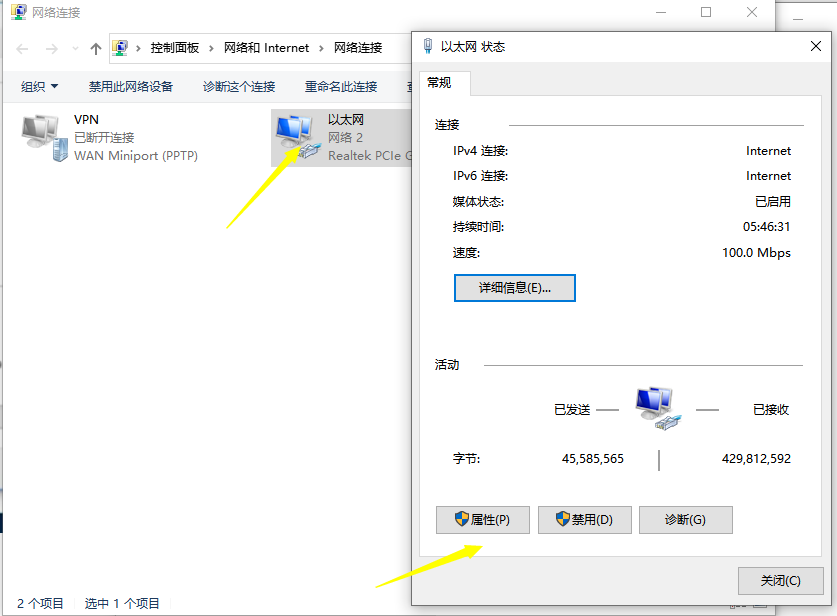The image size is (837, 616).
Task: Click the adapter icon in the Ethernet status title bar
Action: tap(428, 43)
